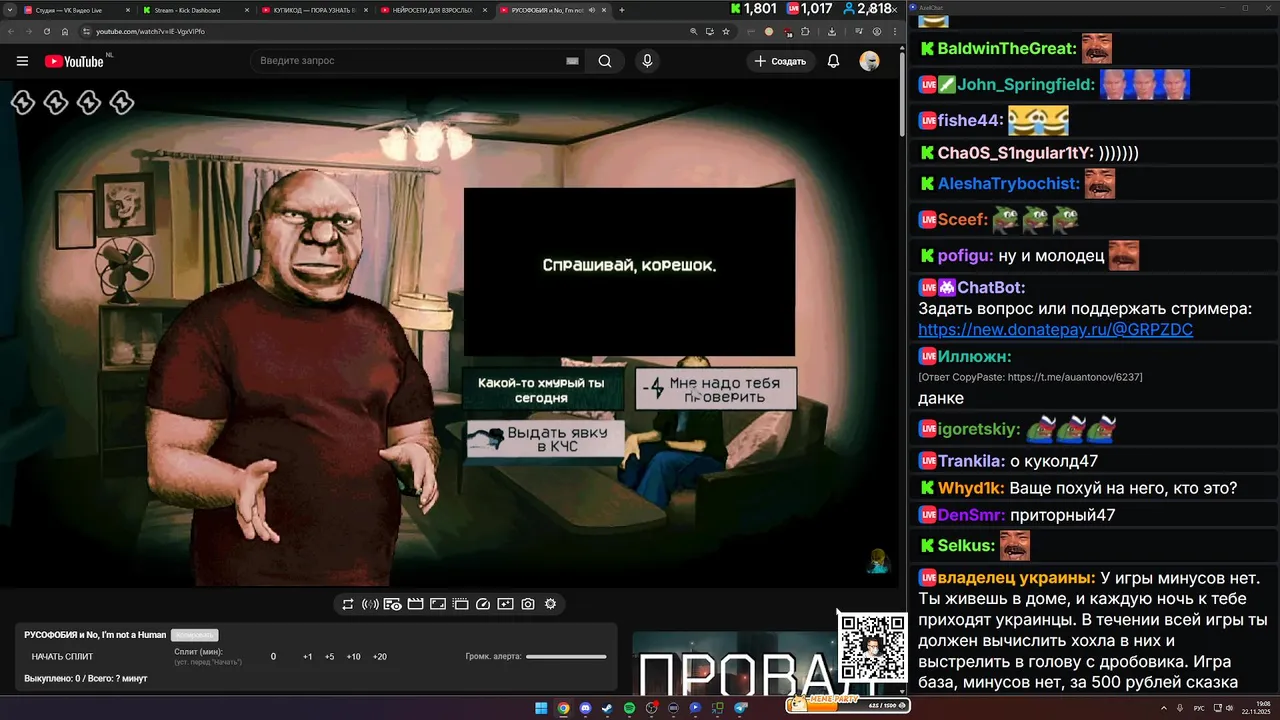Go to YouTube home via logo
Viewport: 1280px width, 720px height.
pos(74,61)
